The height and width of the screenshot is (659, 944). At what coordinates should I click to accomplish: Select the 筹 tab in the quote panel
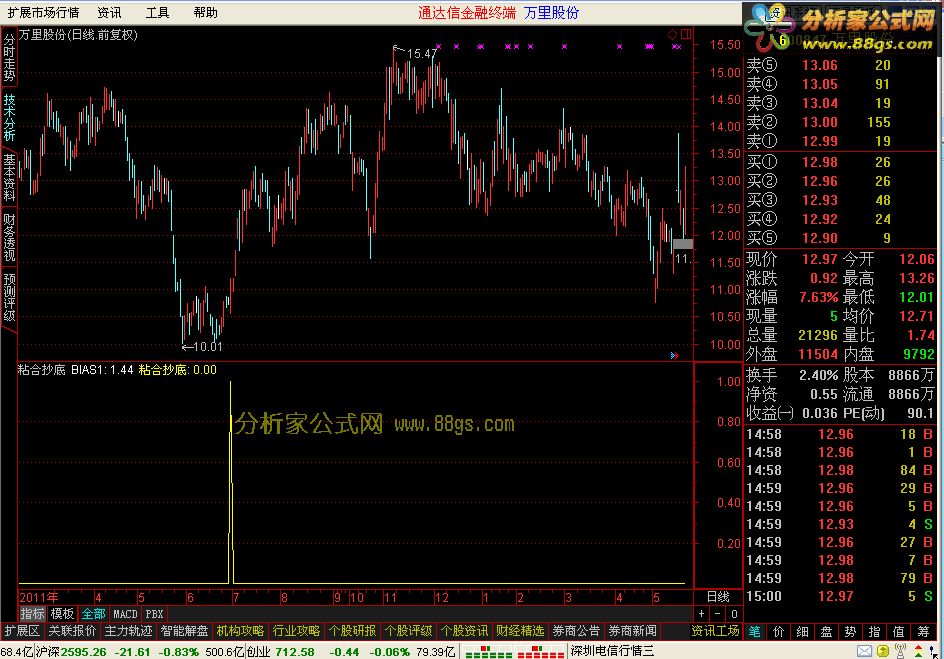(923, 631)
